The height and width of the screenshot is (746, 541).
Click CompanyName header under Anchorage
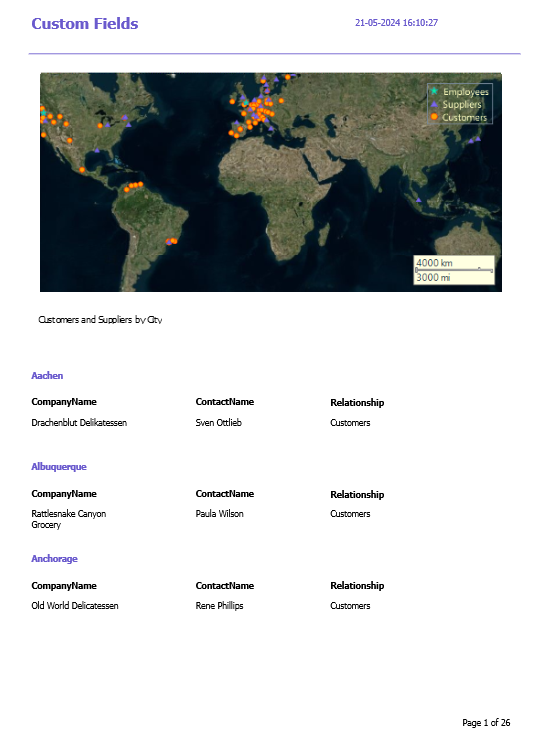coord(64,586)
